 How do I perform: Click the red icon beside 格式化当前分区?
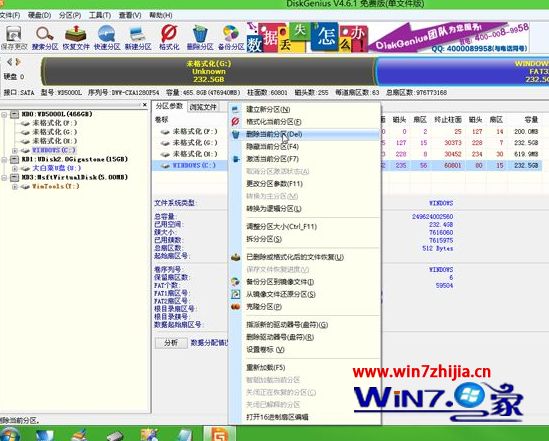235,122
